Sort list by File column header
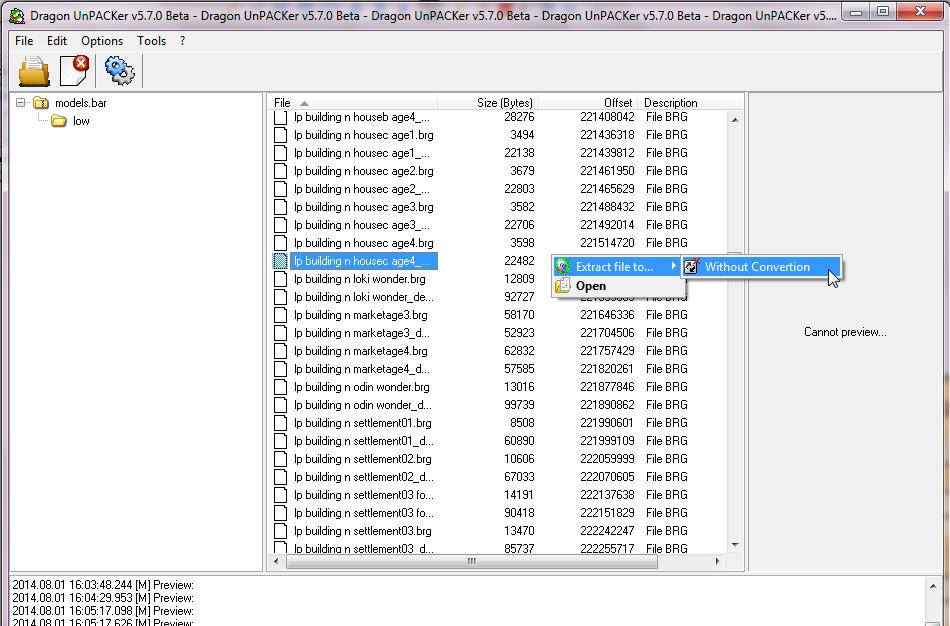Viewport: 950px width, 626px height. coord(354,102)
